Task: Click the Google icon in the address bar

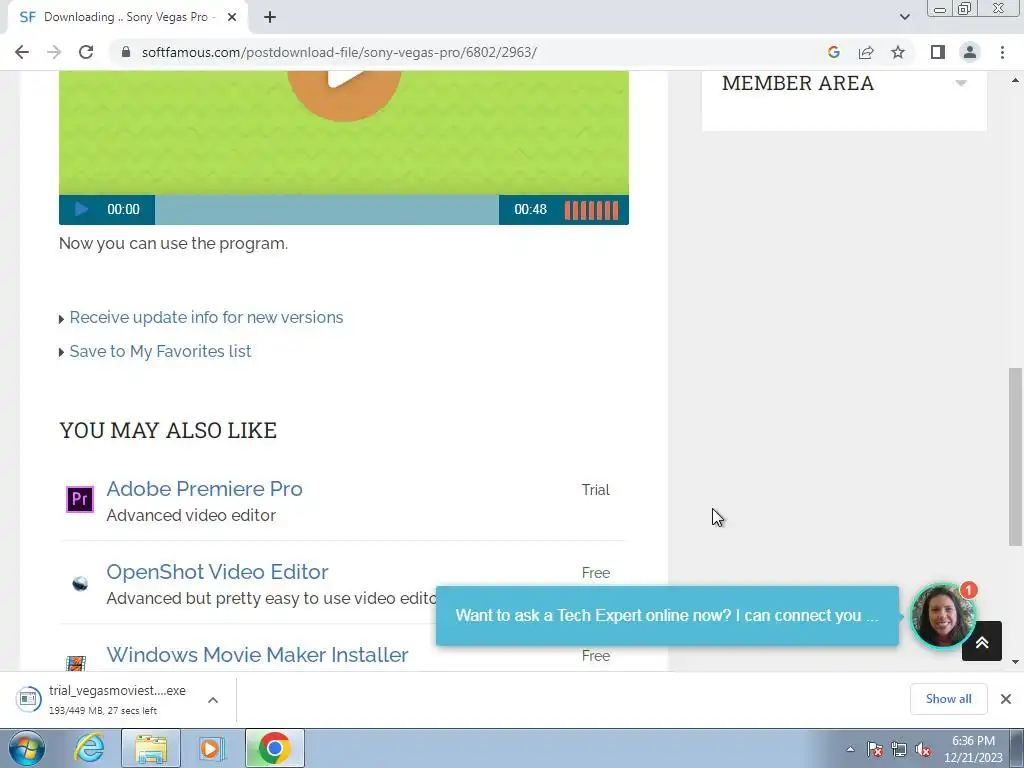Action: tap(833, 52)
